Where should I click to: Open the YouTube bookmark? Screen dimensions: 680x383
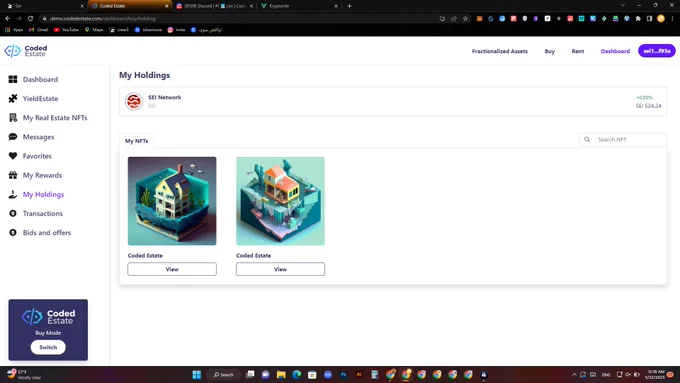(66, 29)
